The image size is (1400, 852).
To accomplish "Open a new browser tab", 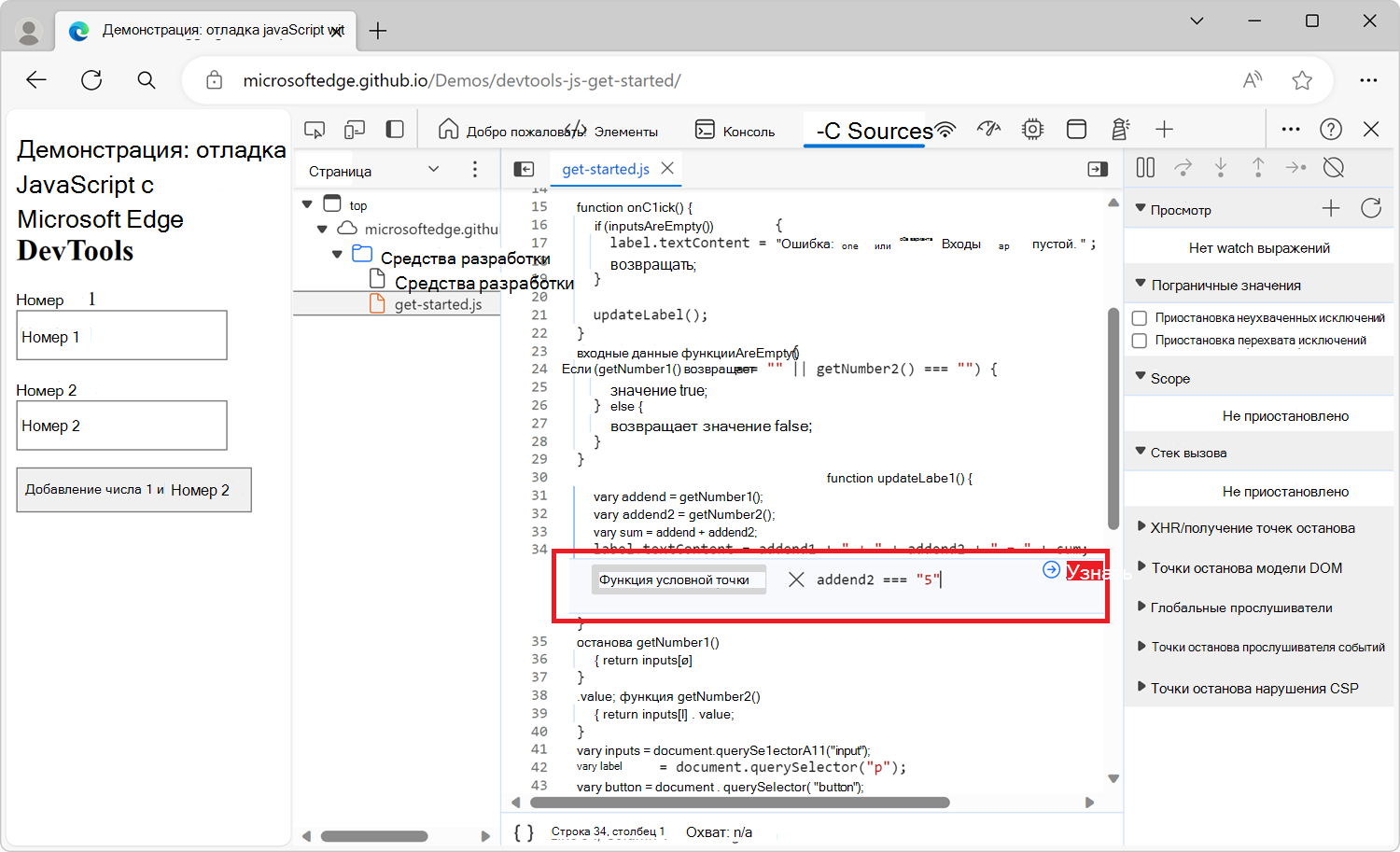I will [x=378, y=31].
